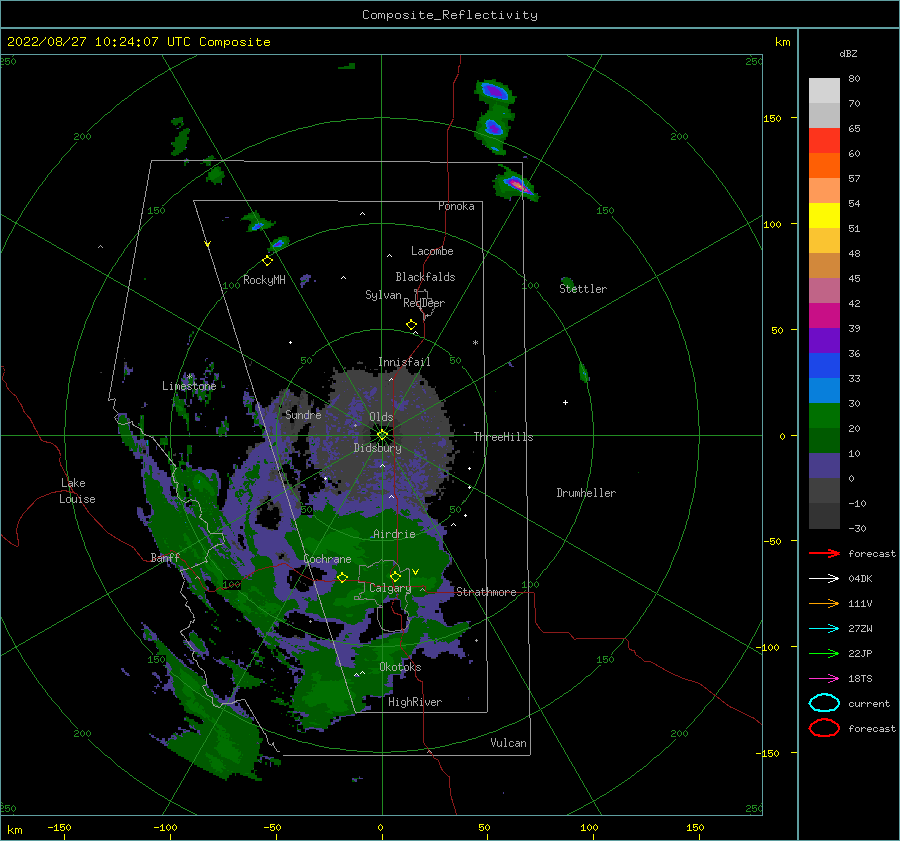Click the Stettler label
Screen dimensions: 900x841
point(583,289)
